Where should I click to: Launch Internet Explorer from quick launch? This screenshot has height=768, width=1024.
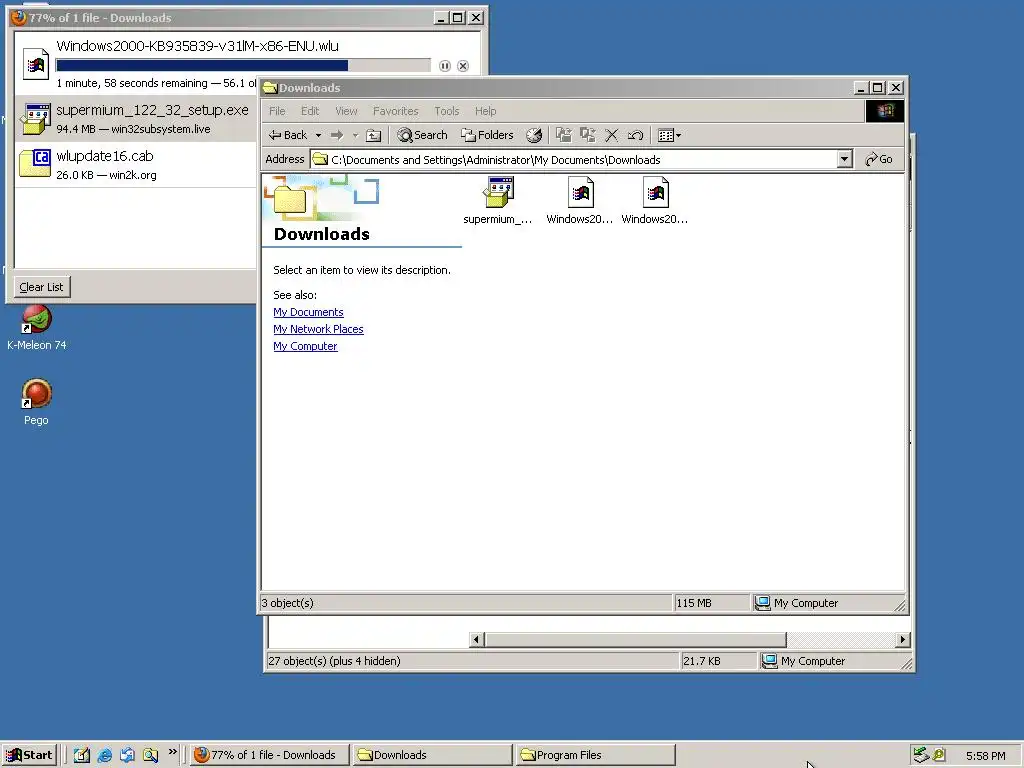pos(104,755)
